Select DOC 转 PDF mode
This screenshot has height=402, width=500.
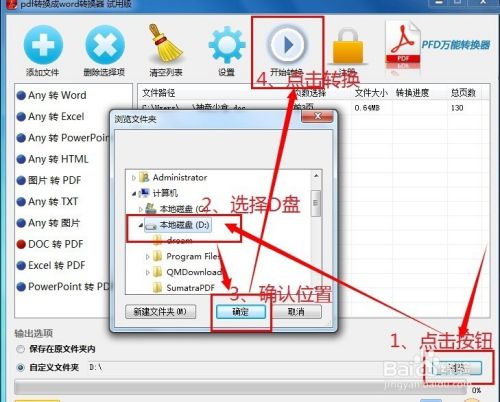(50, 244)
